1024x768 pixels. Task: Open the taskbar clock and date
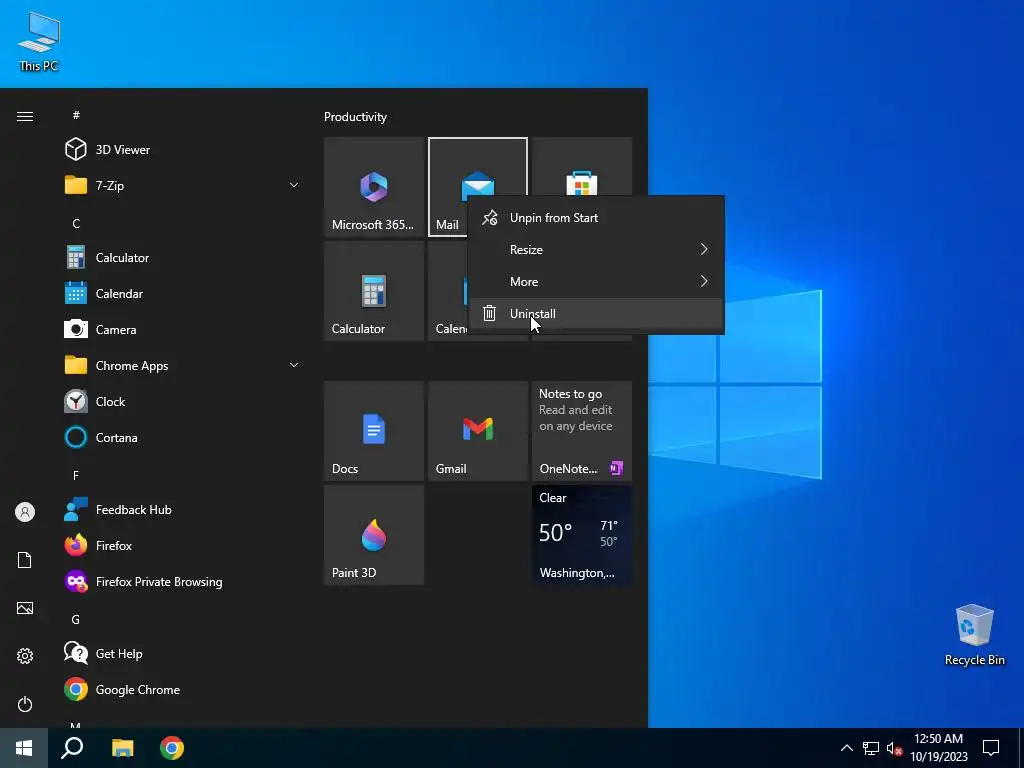click(x=938, y=748)
